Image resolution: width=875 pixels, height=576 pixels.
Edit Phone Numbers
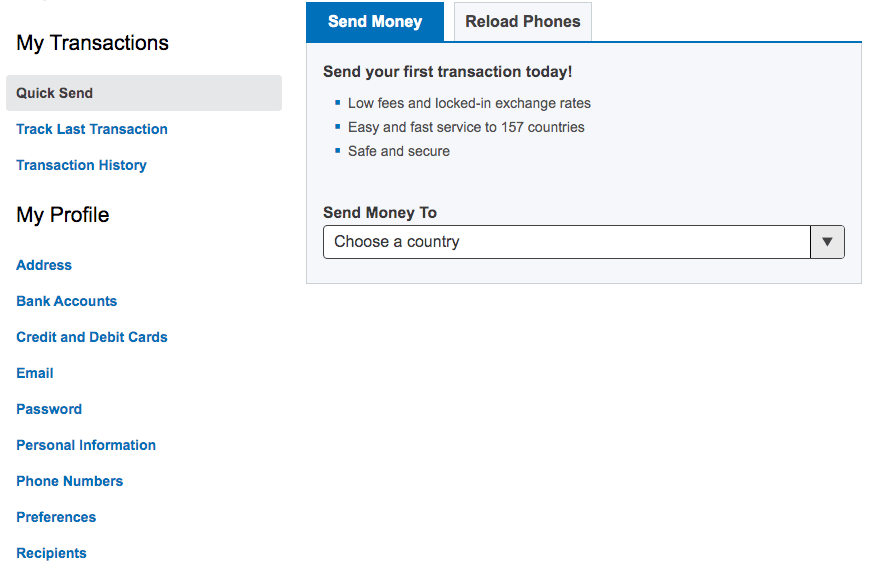70,481
